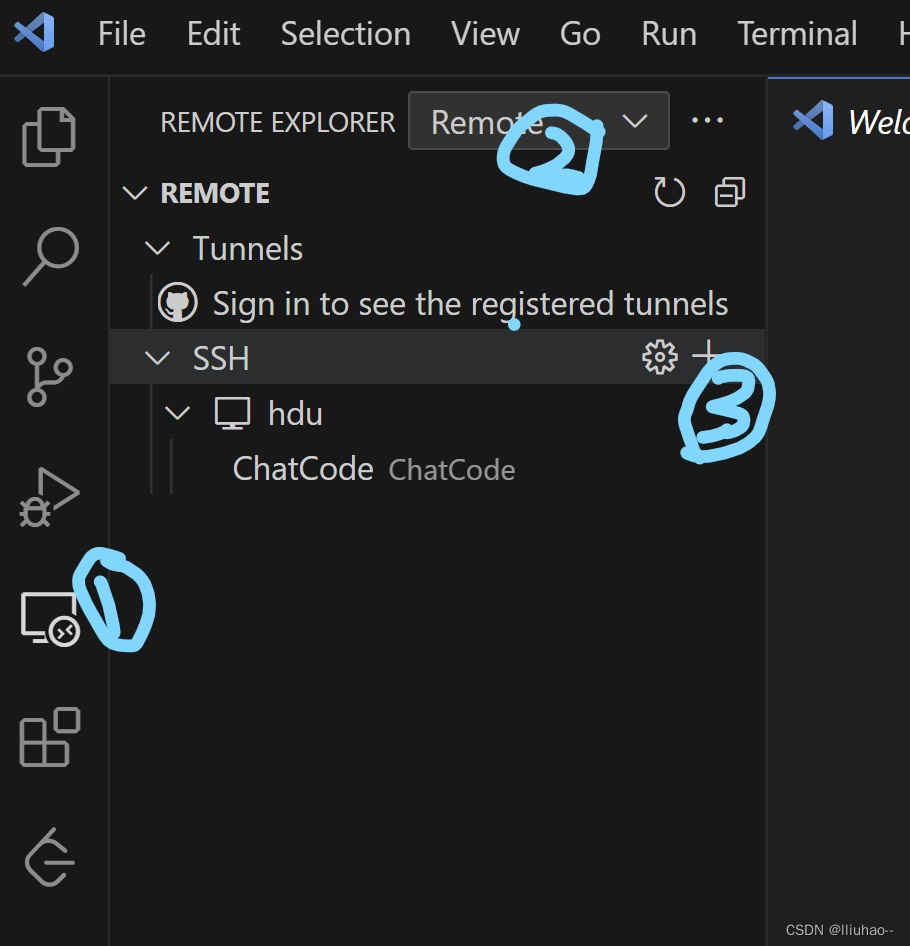910x946 pixels.
Task: Open the Terminal menu
Action: 797,33
